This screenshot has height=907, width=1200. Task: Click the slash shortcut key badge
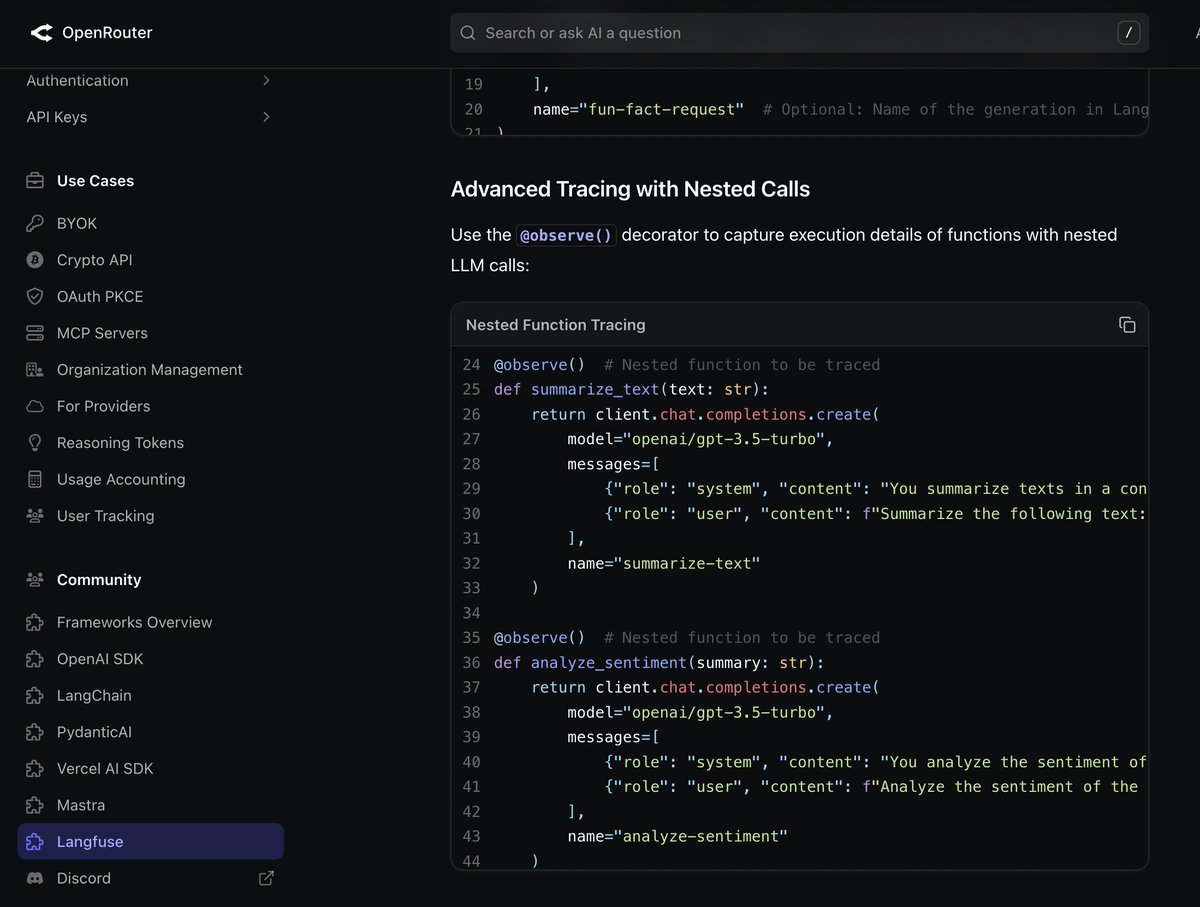tap(1129, 33)
